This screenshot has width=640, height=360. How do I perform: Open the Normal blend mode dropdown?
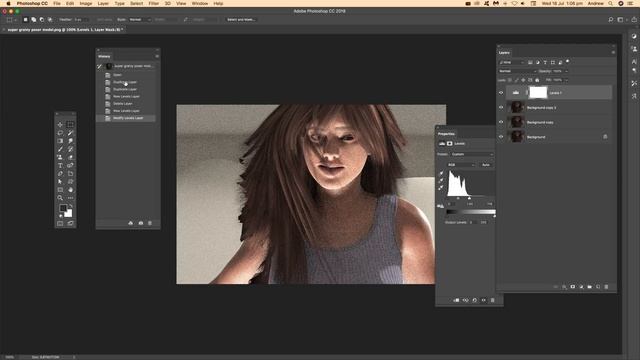(518, 71)
